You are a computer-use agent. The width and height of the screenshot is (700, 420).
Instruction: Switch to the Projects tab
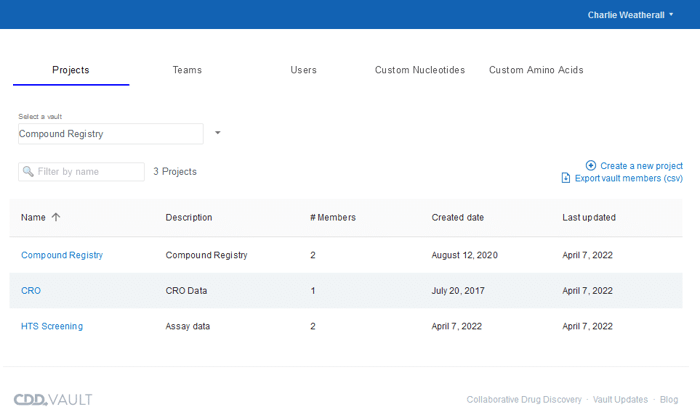point(71,70)
